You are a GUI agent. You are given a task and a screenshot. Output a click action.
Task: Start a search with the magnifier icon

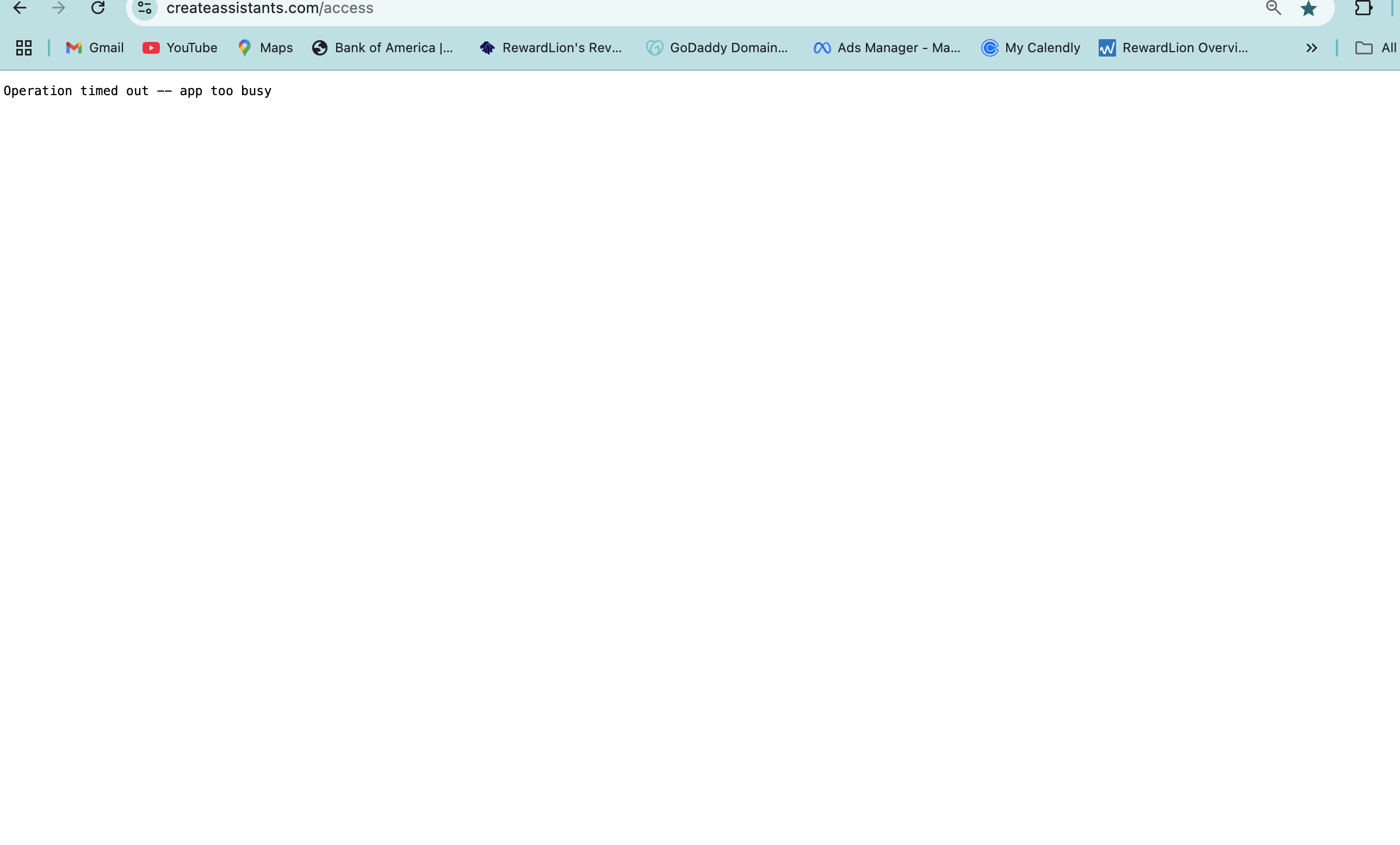[x=1273, y=8]
